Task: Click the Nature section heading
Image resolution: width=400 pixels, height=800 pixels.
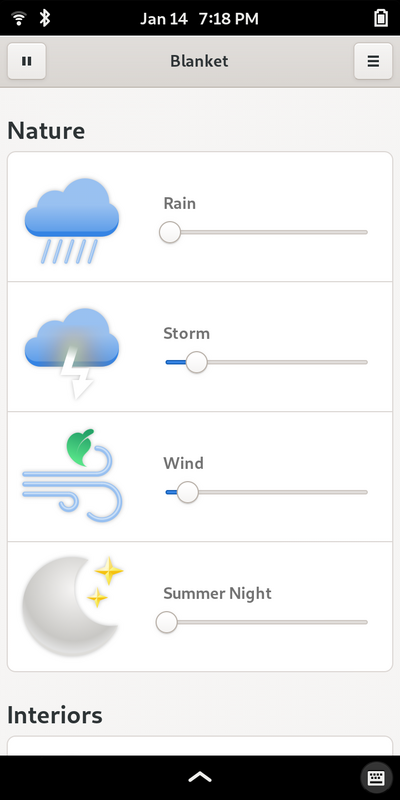Action: 46,131
